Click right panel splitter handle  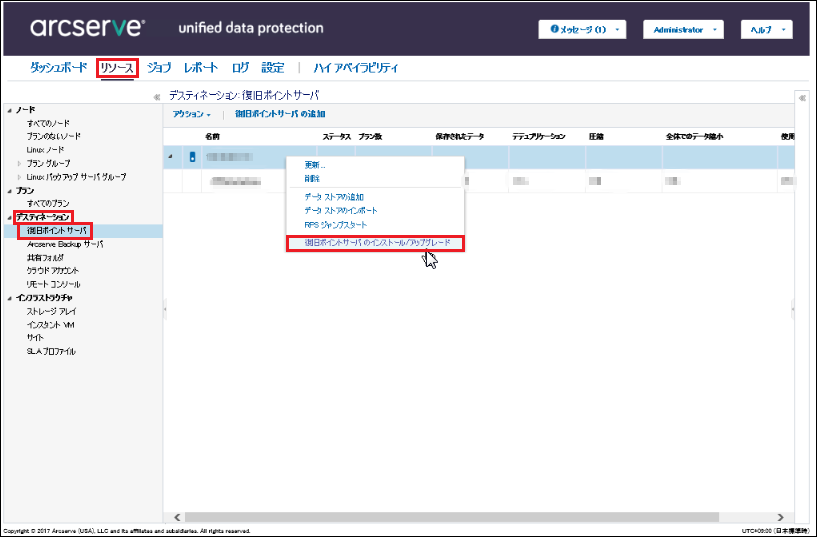pyautogui.click(x=793, y=309)
